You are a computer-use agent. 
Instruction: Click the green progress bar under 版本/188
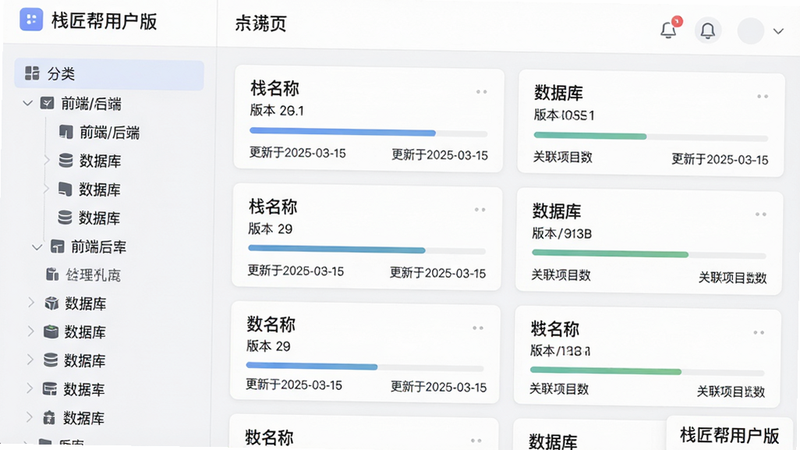(647, 371)
